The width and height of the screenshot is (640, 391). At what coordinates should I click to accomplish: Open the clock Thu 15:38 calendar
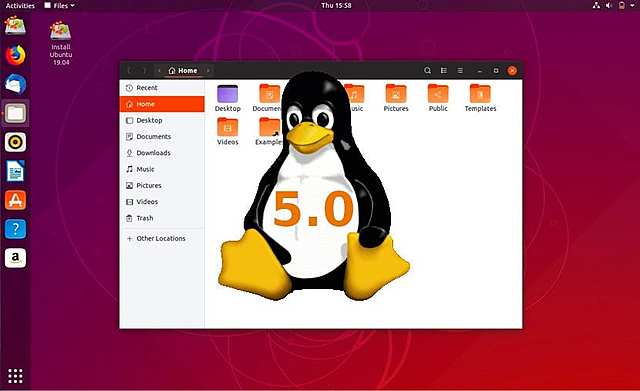(336, 5)
